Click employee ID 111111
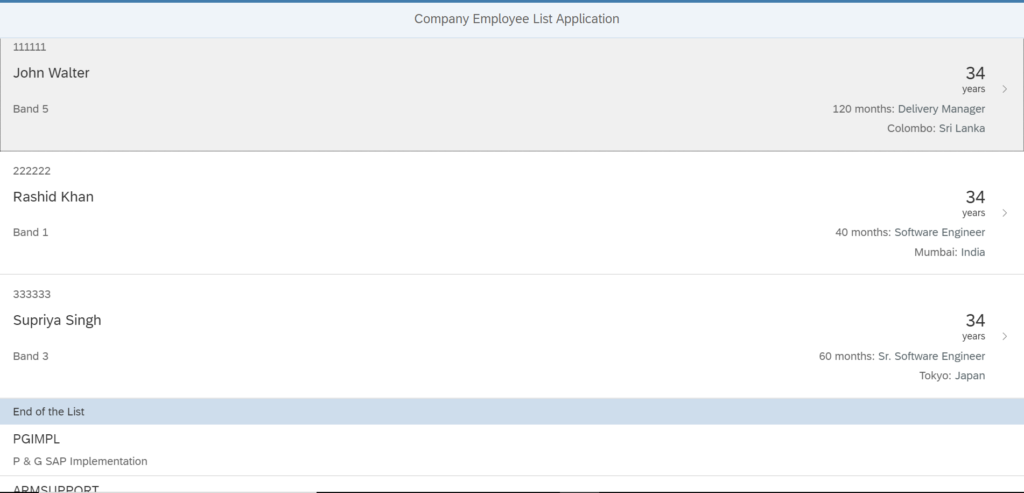The width and height of the screenshot is (1024, 493). (29, 47)
